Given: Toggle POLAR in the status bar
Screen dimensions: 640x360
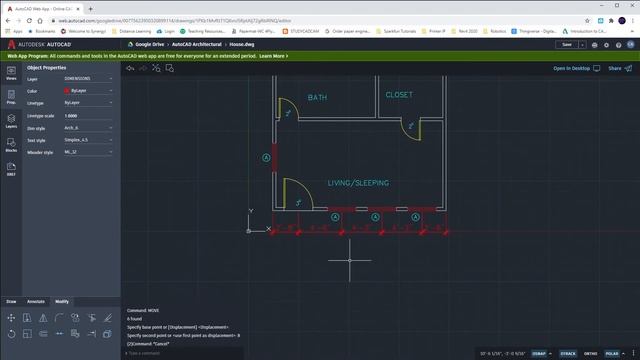Looking at the screenshot, I should pyautogui.click(x=612, y=353).
